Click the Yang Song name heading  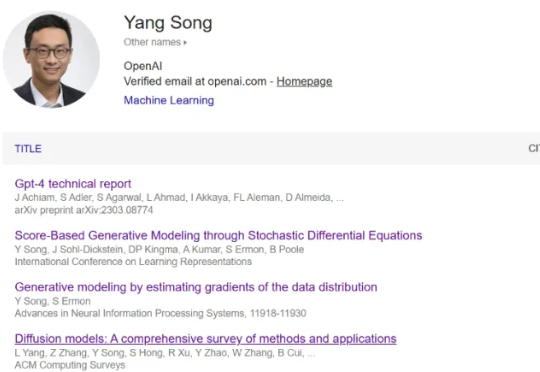pyautogui.click(x=168, y=23)
